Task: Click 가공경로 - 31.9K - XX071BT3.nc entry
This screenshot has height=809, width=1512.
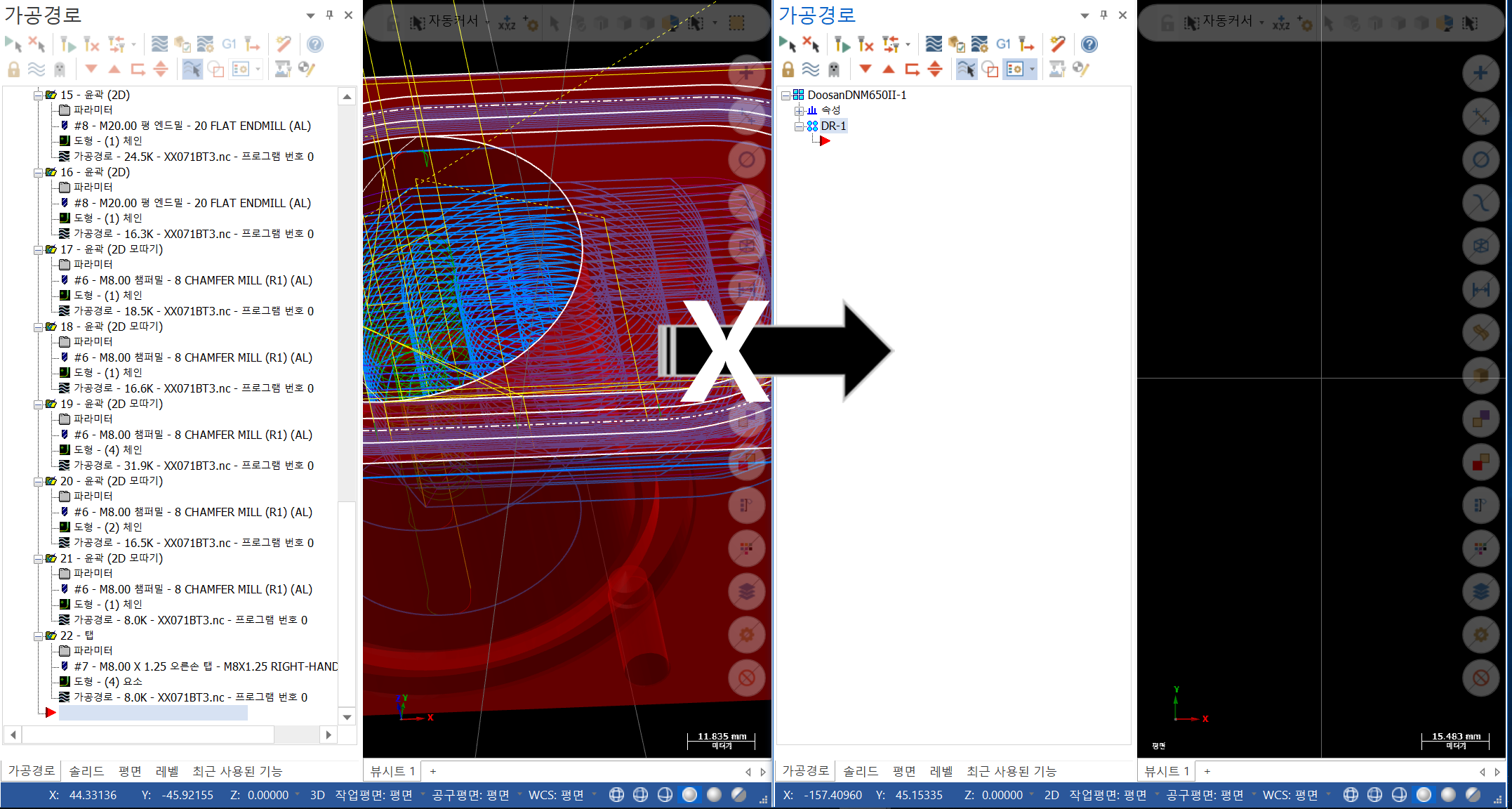Action: point(193,466)
